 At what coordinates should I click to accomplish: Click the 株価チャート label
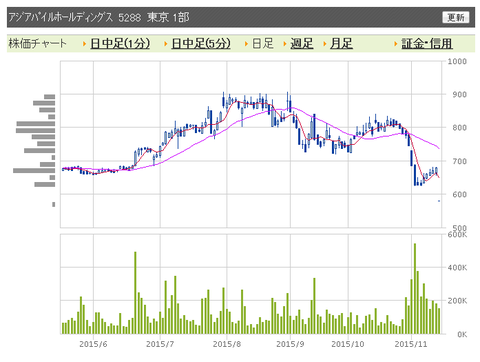point(37,44)
